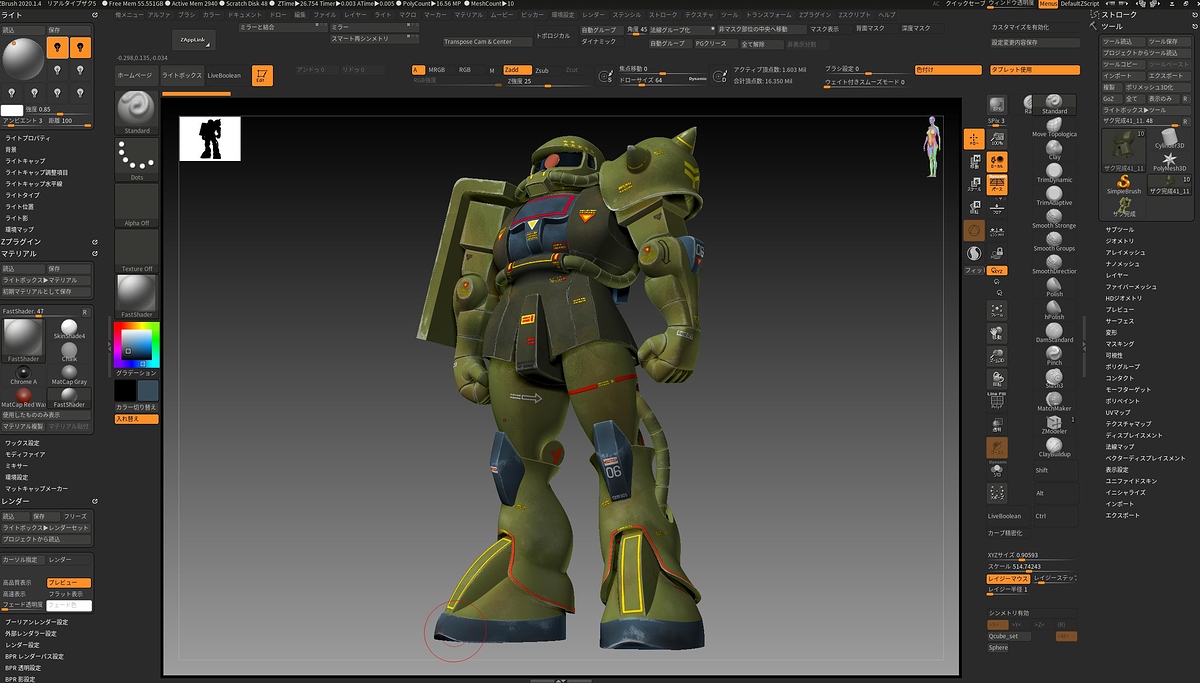Select the SkinShade4 material
Viewport: 1200px width, 683px height.
pos(69,328)
